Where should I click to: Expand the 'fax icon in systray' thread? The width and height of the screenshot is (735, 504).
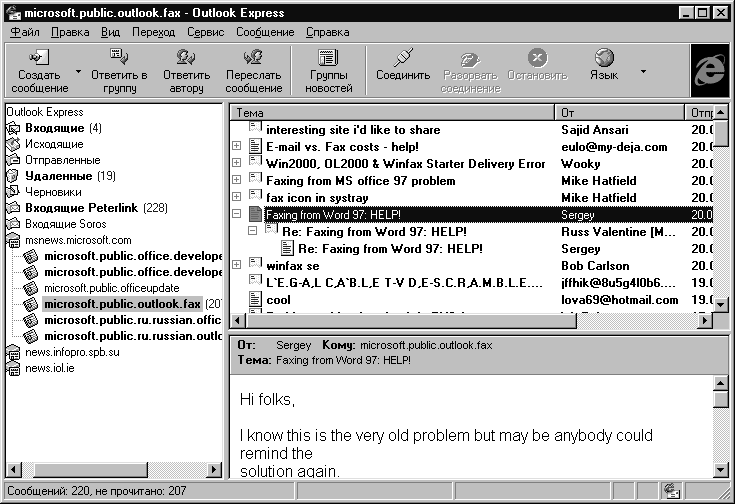tap(237, 196)
